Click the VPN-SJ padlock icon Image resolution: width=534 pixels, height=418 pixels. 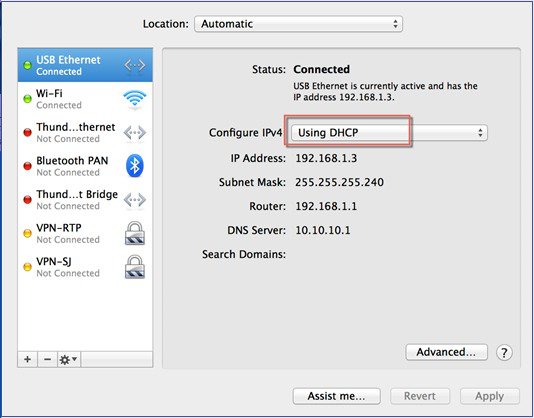pyautogui.click(x=135, y=267)
